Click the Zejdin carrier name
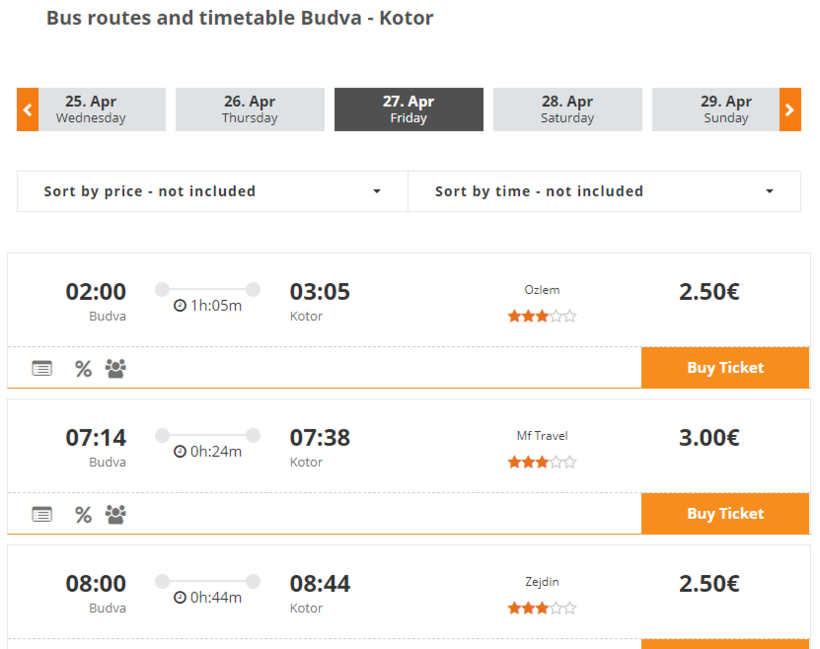 [x=542, y=582]
